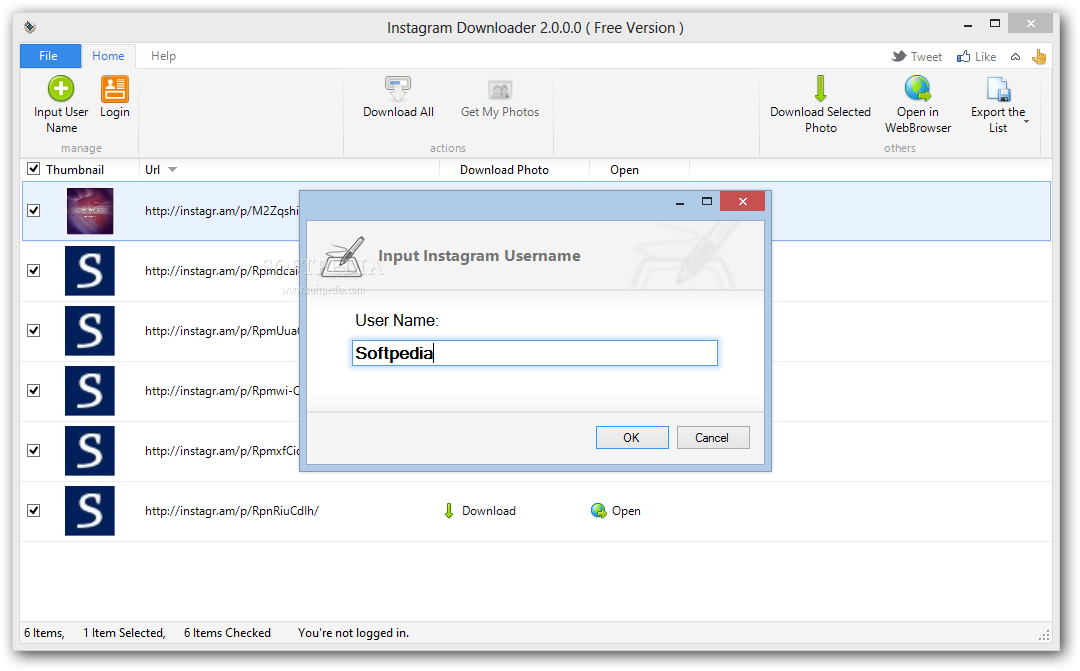Click the '6 Items Checked' status text

click(227, 632)
